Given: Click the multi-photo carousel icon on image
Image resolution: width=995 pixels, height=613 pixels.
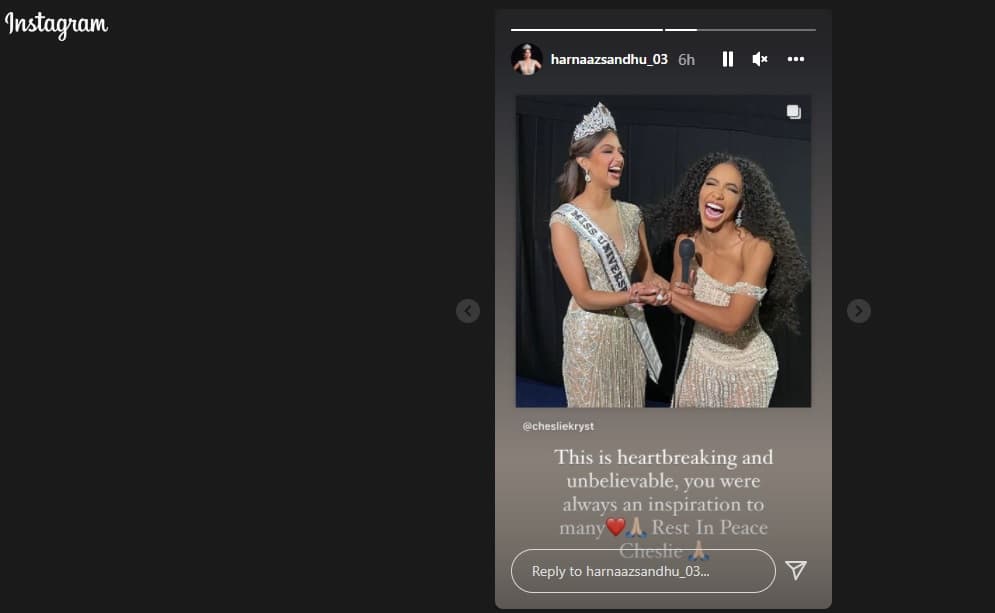Looking at the screenshot, I should [794, 112].
